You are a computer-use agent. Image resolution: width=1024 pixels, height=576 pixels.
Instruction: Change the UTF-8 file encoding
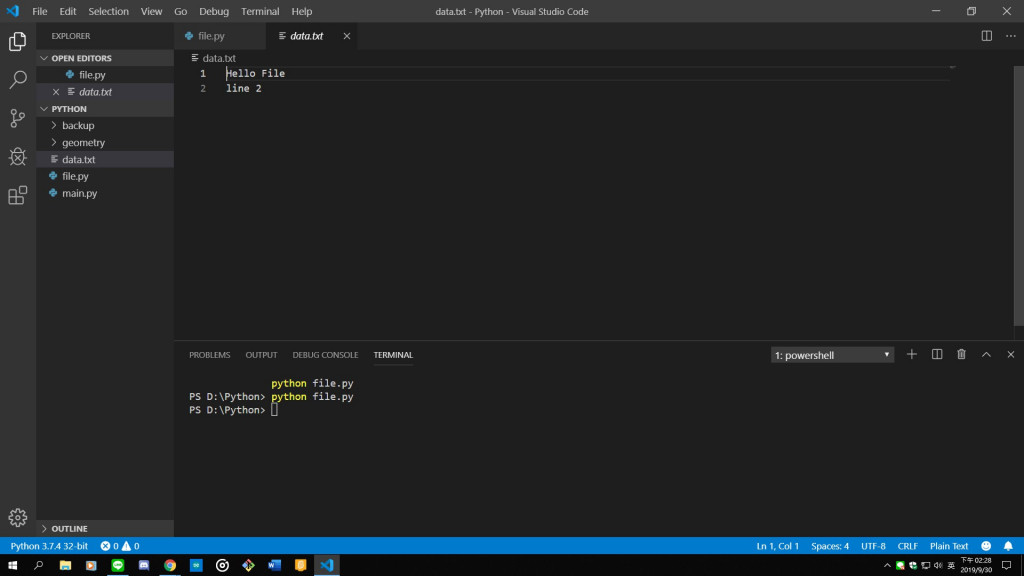873,546
